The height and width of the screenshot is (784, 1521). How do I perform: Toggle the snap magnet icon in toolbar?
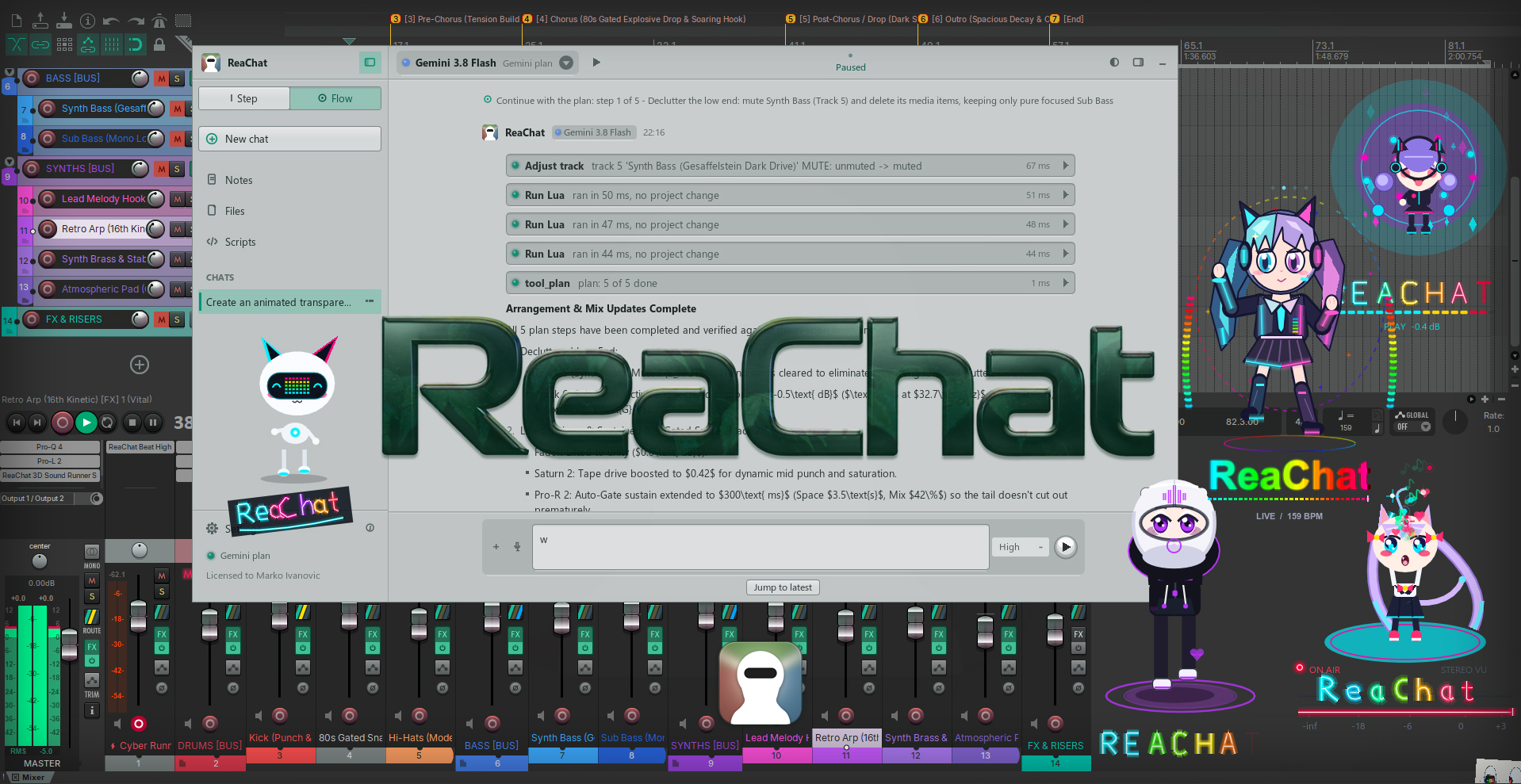click(136, 44)
